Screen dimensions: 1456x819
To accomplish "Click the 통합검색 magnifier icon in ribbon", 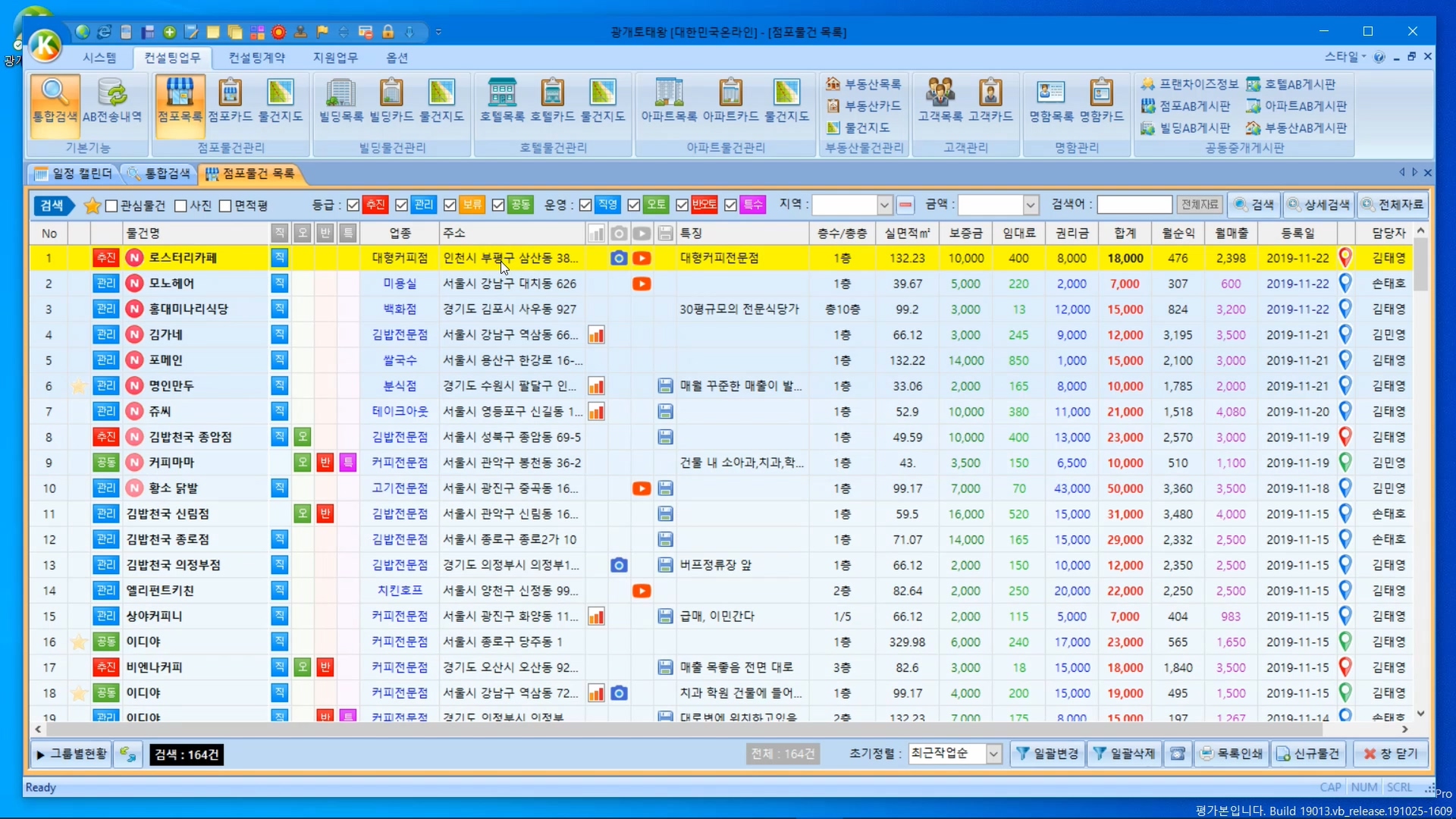I will pyautogui.click(x=55, y=93).
